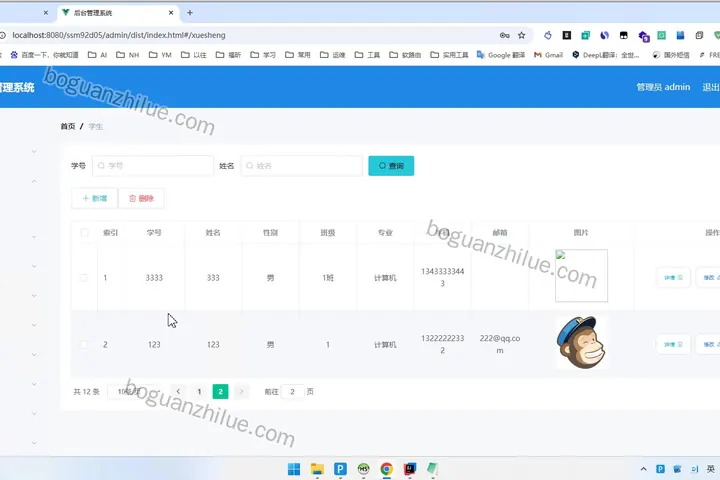Collapse the sidebar menu with upward chevron
Viewport: 720px width, 480px height.
point(34,181)
